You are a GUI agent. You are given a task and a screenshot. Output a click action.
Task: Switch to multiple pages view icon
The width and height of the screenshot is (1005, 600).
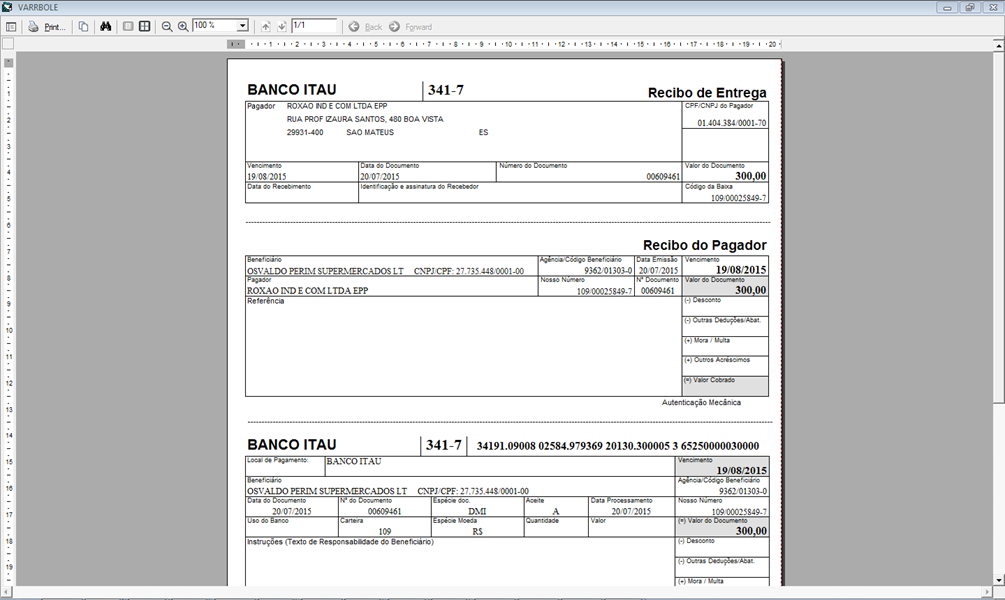[145, 26]
